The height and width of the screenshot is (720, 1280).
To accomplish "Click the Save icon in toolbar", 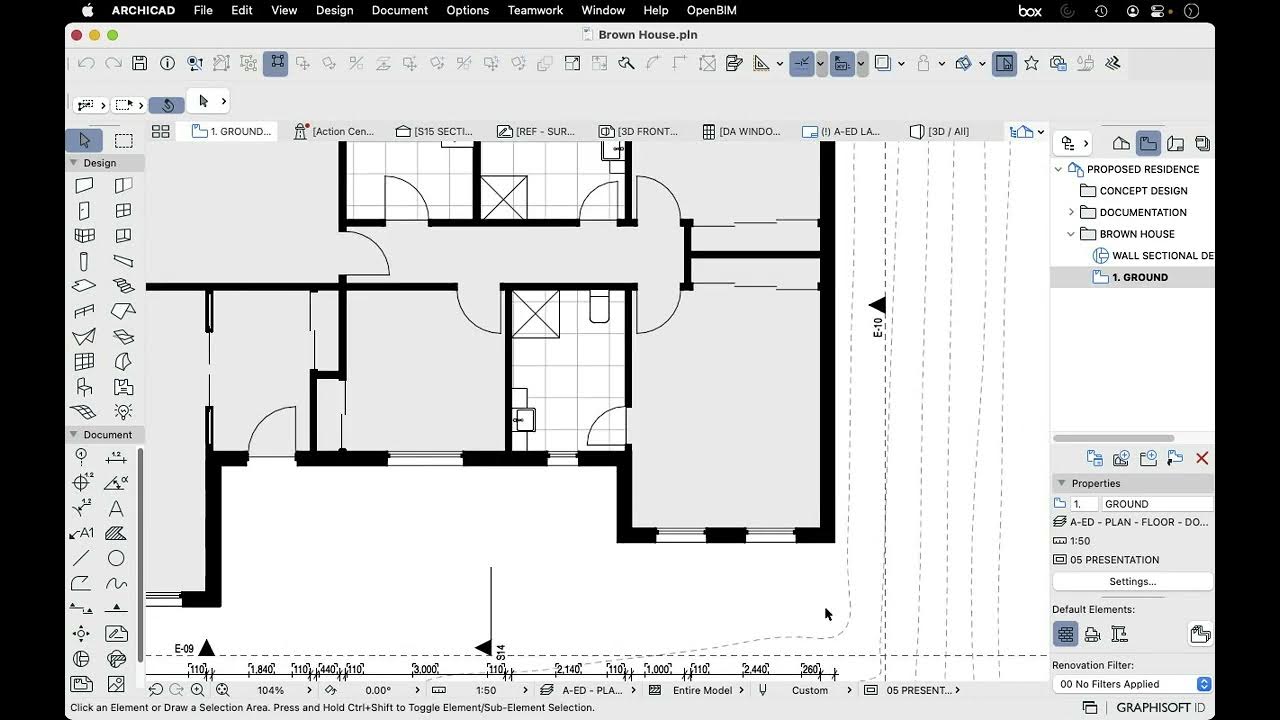I will [x=140, y=63].
